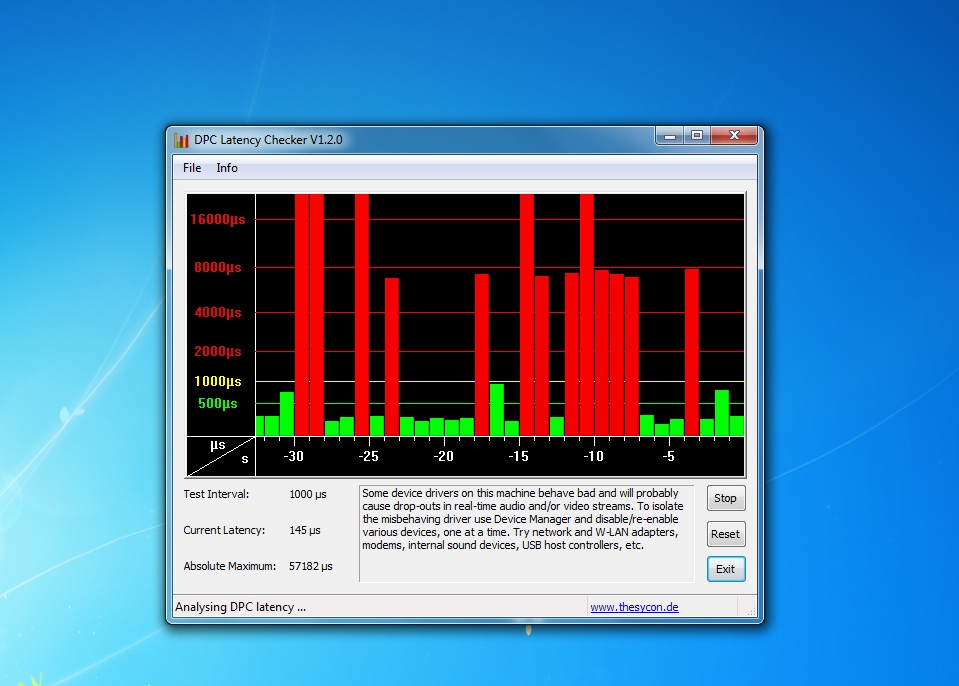Click the -10 time axis label
The height and width of the screenshot is (686, 959).
pos(593,456)
